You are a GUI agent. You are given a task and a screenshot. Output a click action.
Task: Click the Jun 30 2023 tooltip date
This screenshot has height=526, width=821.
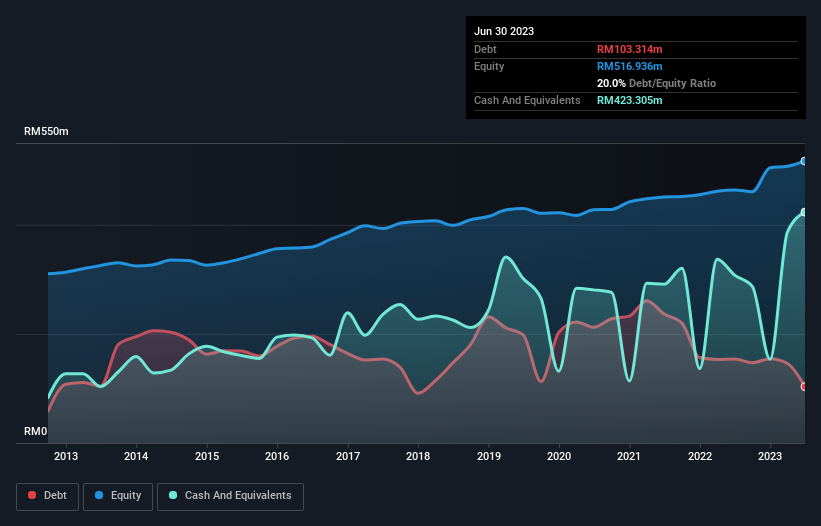[x=504, y=31]
